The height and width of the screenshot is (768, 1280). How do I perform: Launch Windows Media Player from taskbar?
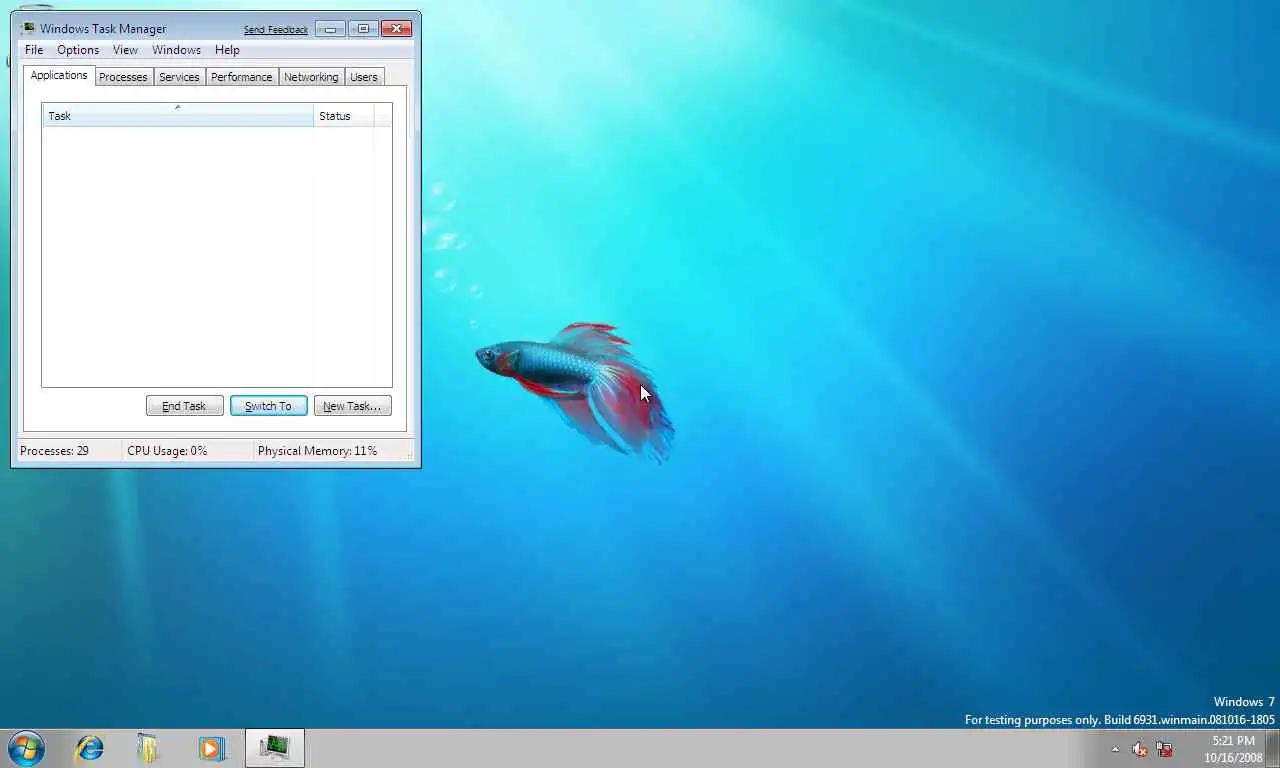(x=212, y=748)
